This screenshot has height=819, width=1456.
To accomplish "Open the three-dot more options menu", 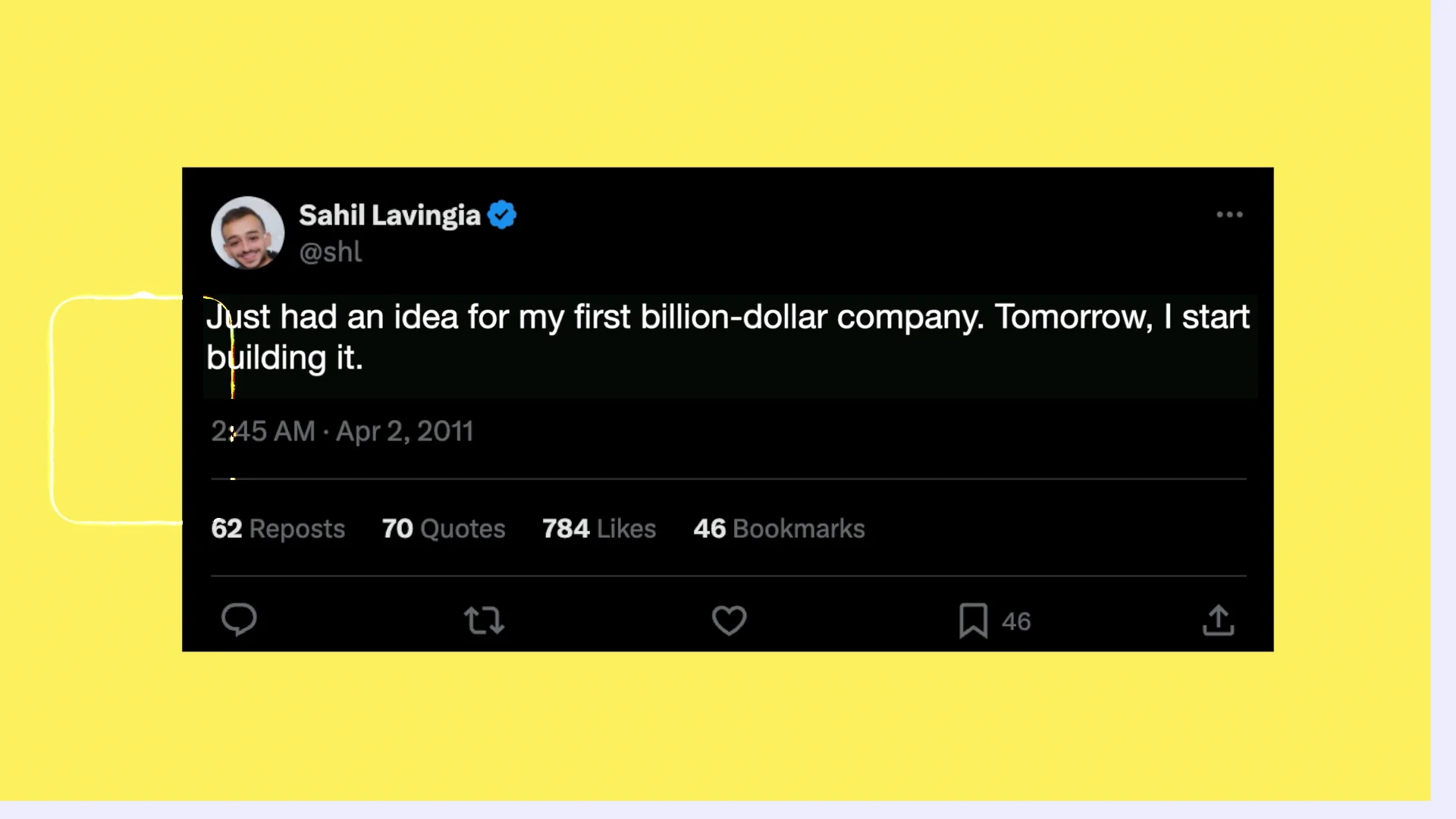I will 1229,215.
